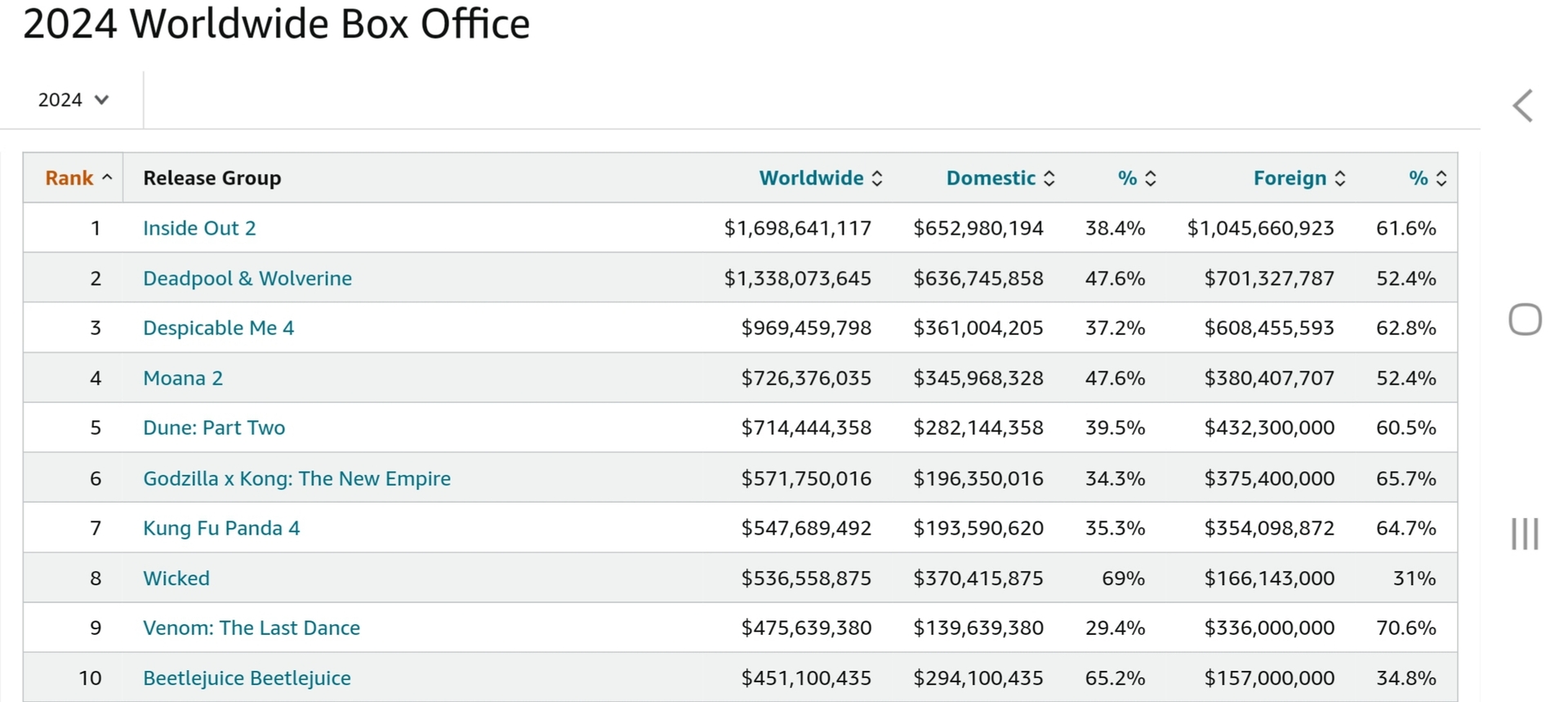This screenshot has height=702, width=1568.
Task: Click worldwide total $969,459,798
Action: coord(806,329)
